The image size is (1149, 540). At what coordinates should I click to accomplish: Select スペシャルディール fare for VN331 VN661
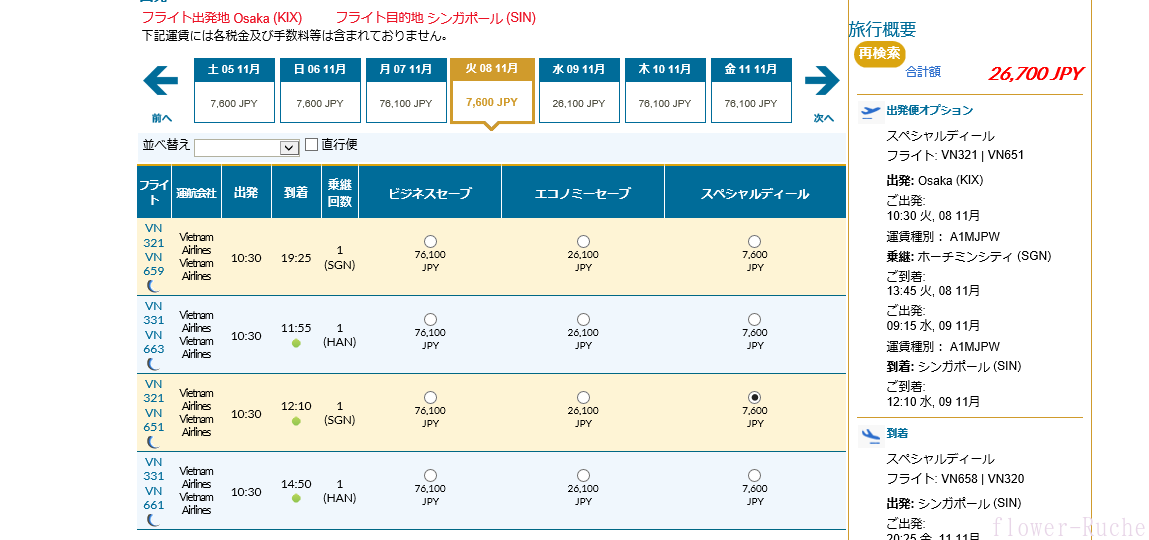click(x=755, y=475)
